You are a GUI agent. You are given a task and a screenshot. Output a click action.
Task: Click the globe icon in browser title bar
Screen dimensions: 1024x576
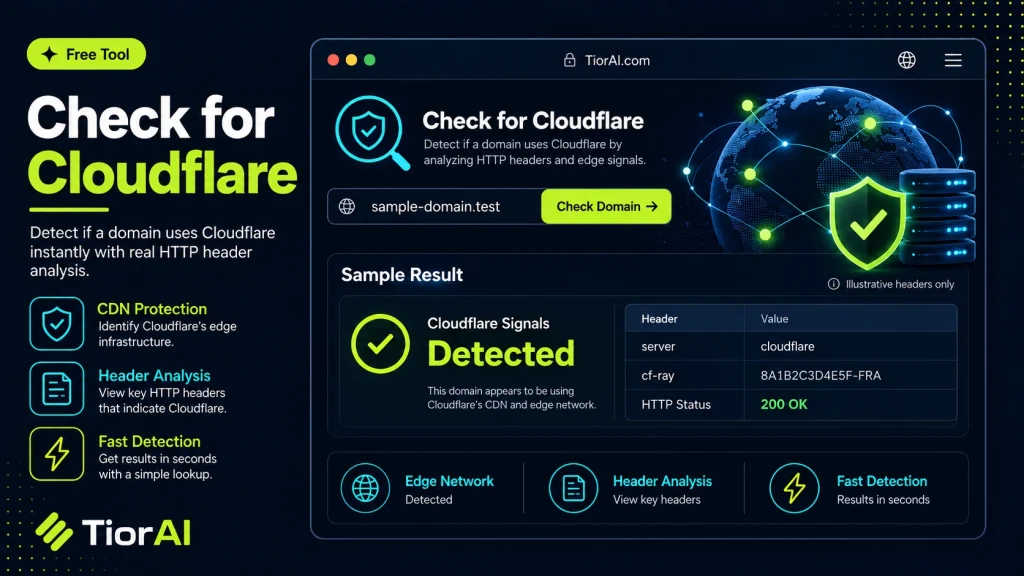pos(906,60)
